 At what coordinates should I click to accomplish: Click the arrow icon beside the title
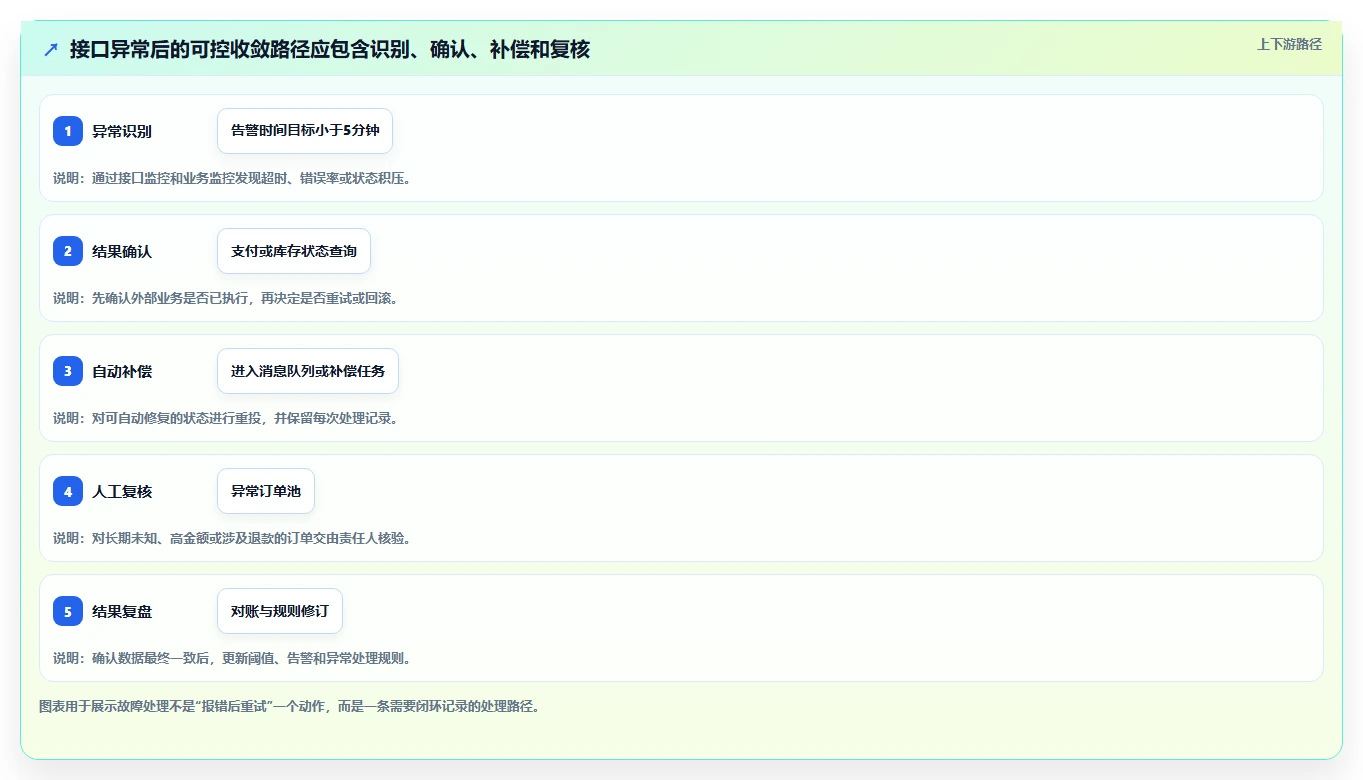[x=51, y=49]
